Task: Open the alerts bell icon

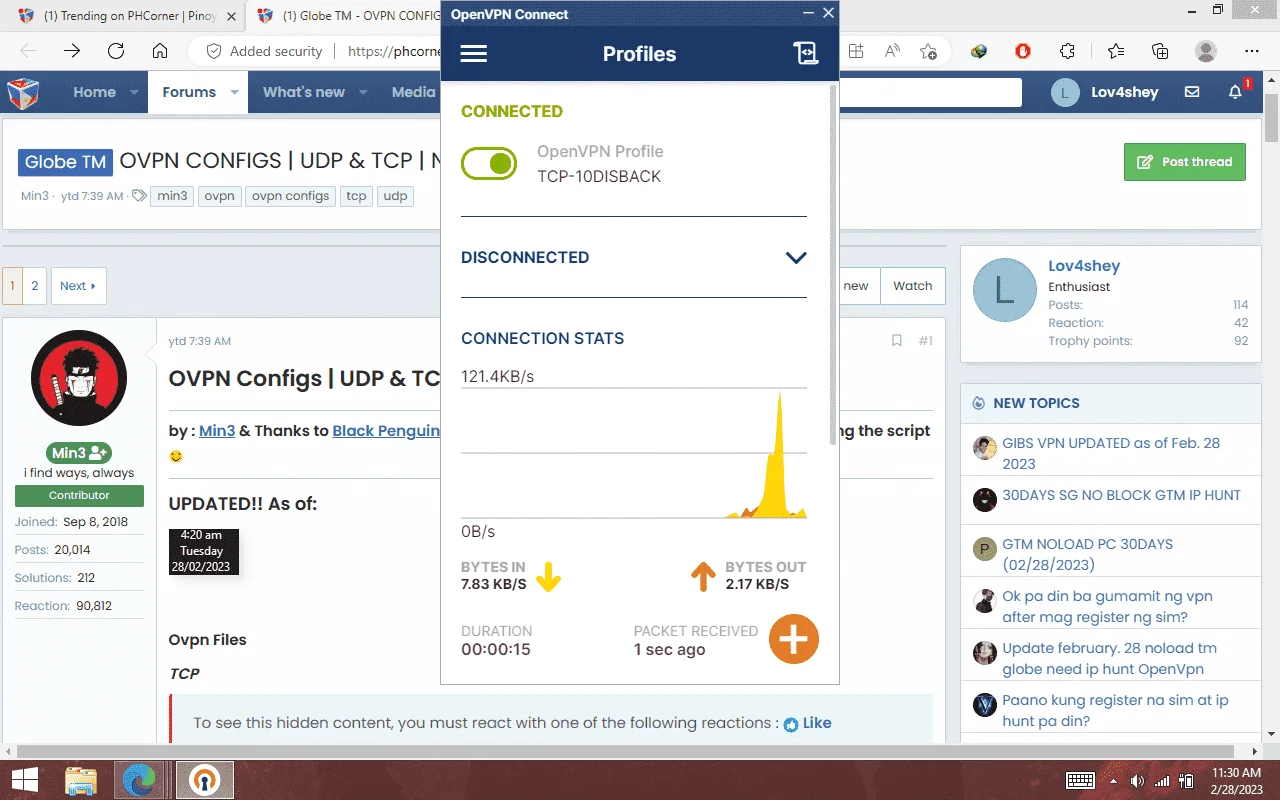Action: [x=1236, y=92]
